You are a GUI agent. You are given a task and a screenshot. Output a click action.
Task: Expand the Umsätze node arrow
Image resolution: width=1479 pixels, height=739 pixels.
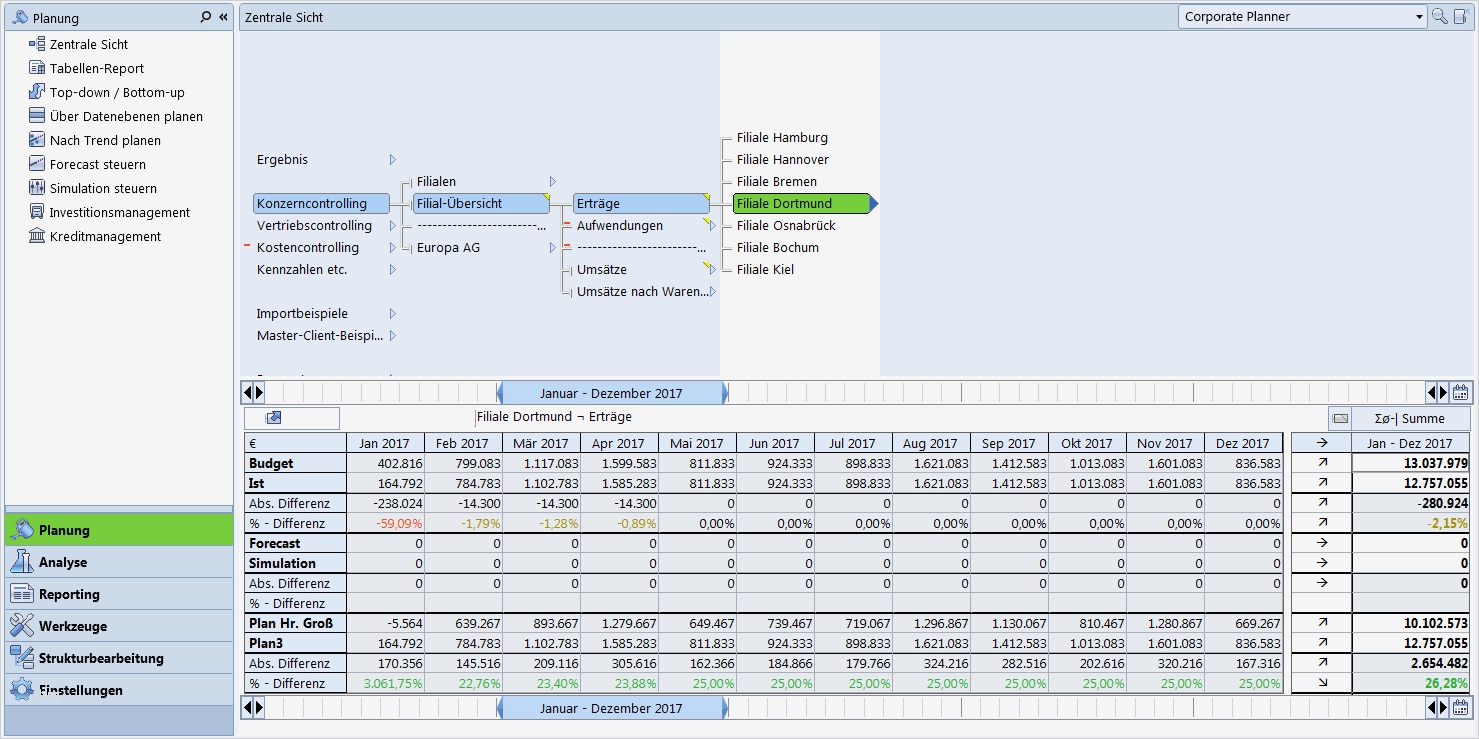pyautogui.click(x=712, y=270)
